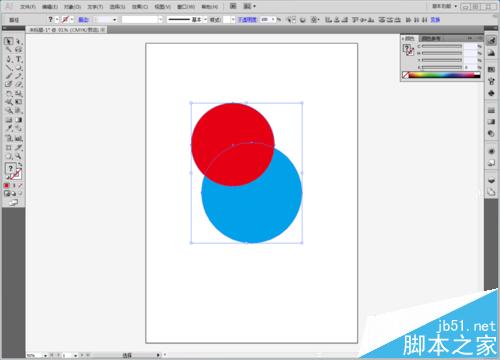Screen dimensions: 500x360
Task: Open the Artboards panel from right dock
Action: point(491,192)
